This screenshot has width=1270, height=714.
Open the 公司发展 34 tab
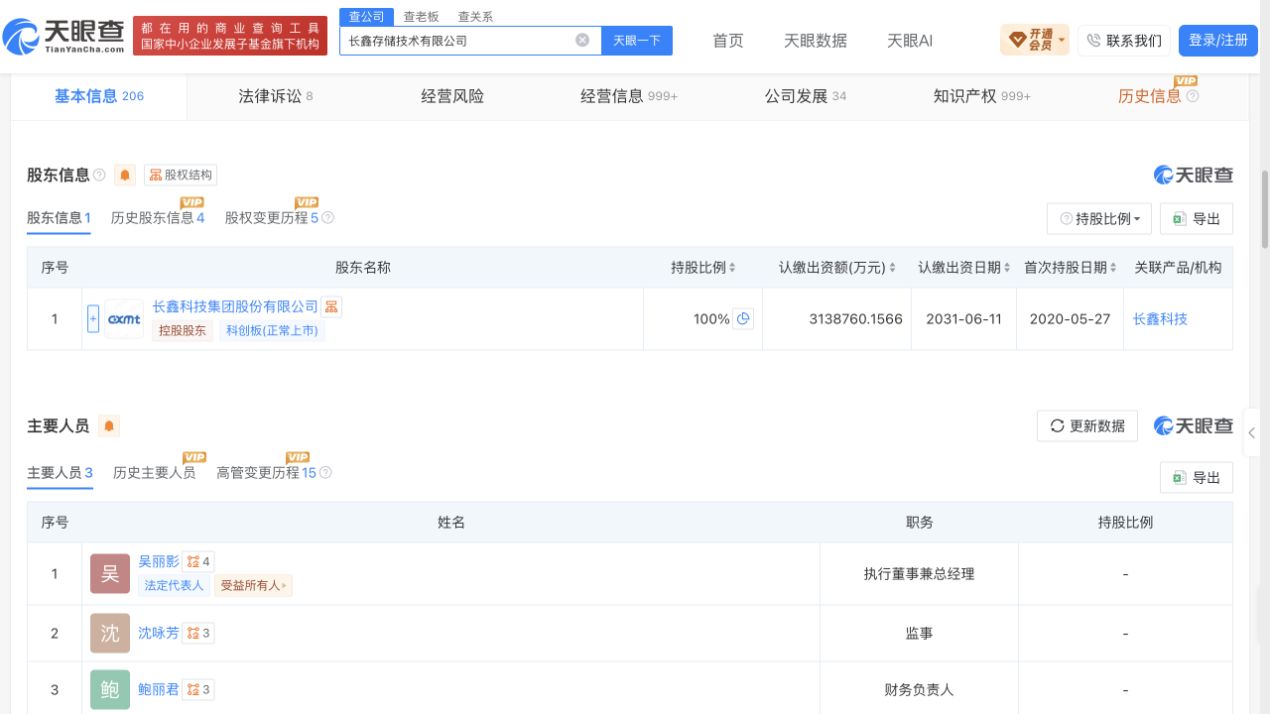[805, 96]
